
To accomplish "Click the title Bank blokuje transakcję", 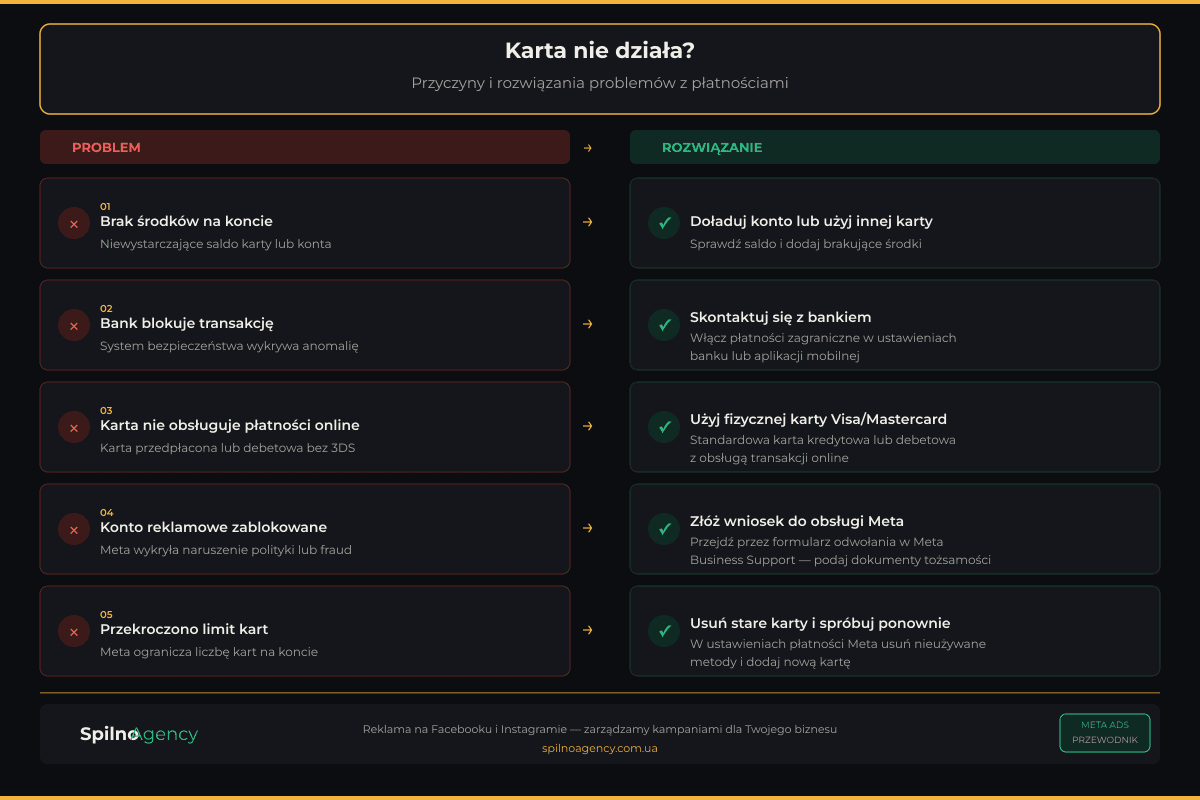I will (187, 323).
